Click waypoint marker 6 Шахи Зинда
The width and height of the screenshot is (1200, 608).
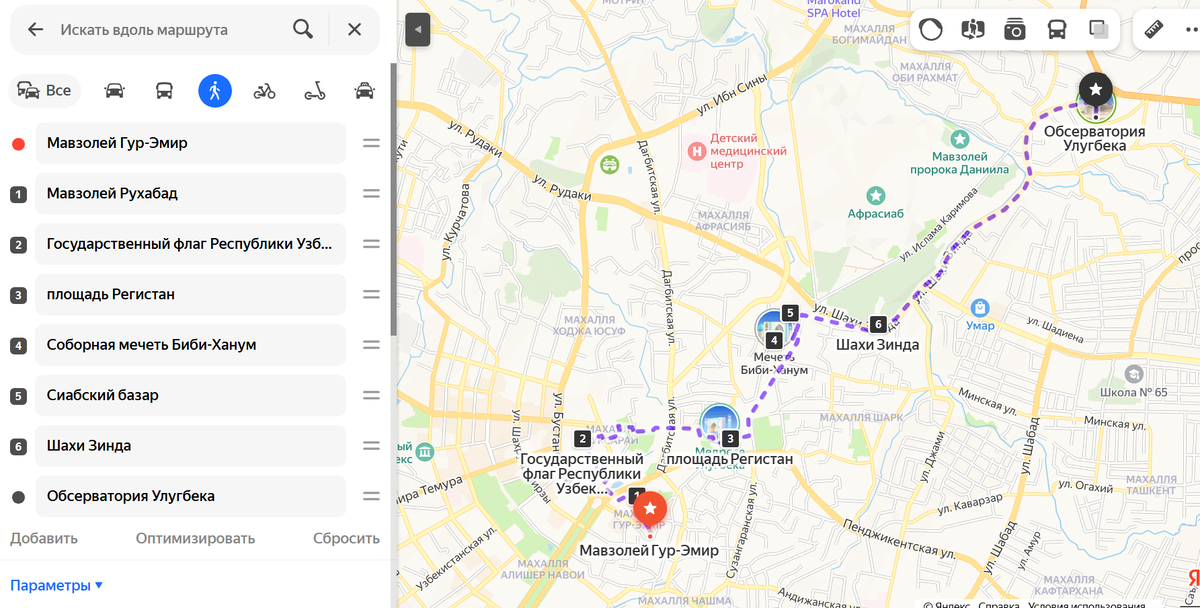(878, 324)
